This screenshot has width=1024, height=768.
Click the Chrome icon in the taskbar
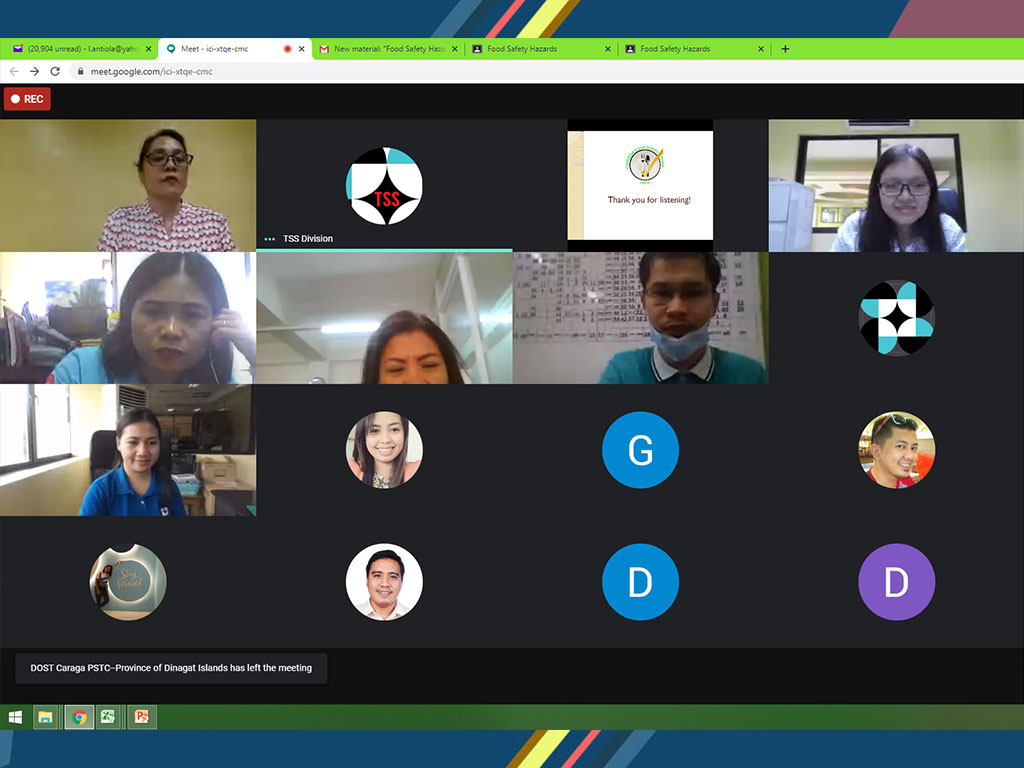tap(79, 717)
